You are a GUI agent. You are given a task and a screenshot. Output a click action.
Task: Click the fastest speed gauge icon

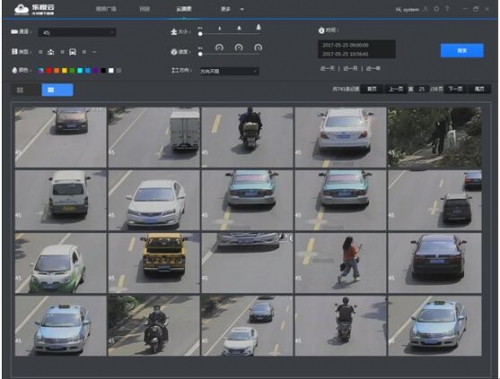coord(258,47)
